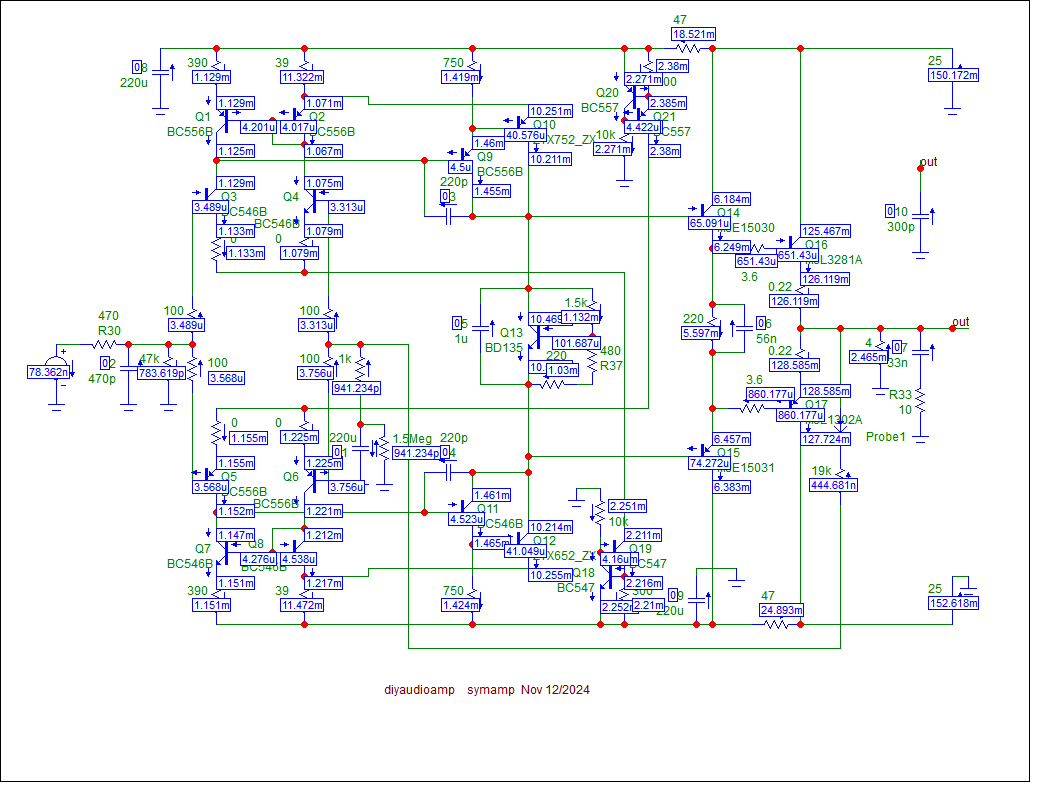This screenshot has height=785, width=1037.
Task: Click the Q17 output transistor symbol
Action: (795, 403)
